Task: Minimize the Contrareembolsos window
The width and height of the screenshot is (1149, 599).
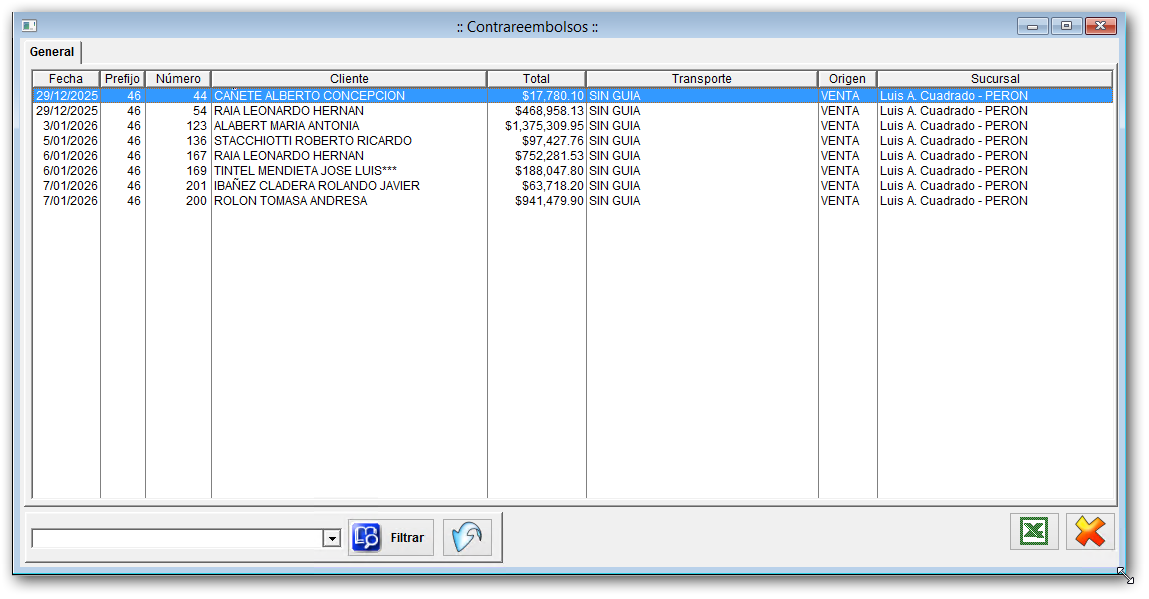Action: pyautogui.click(x=1033, y=26)
